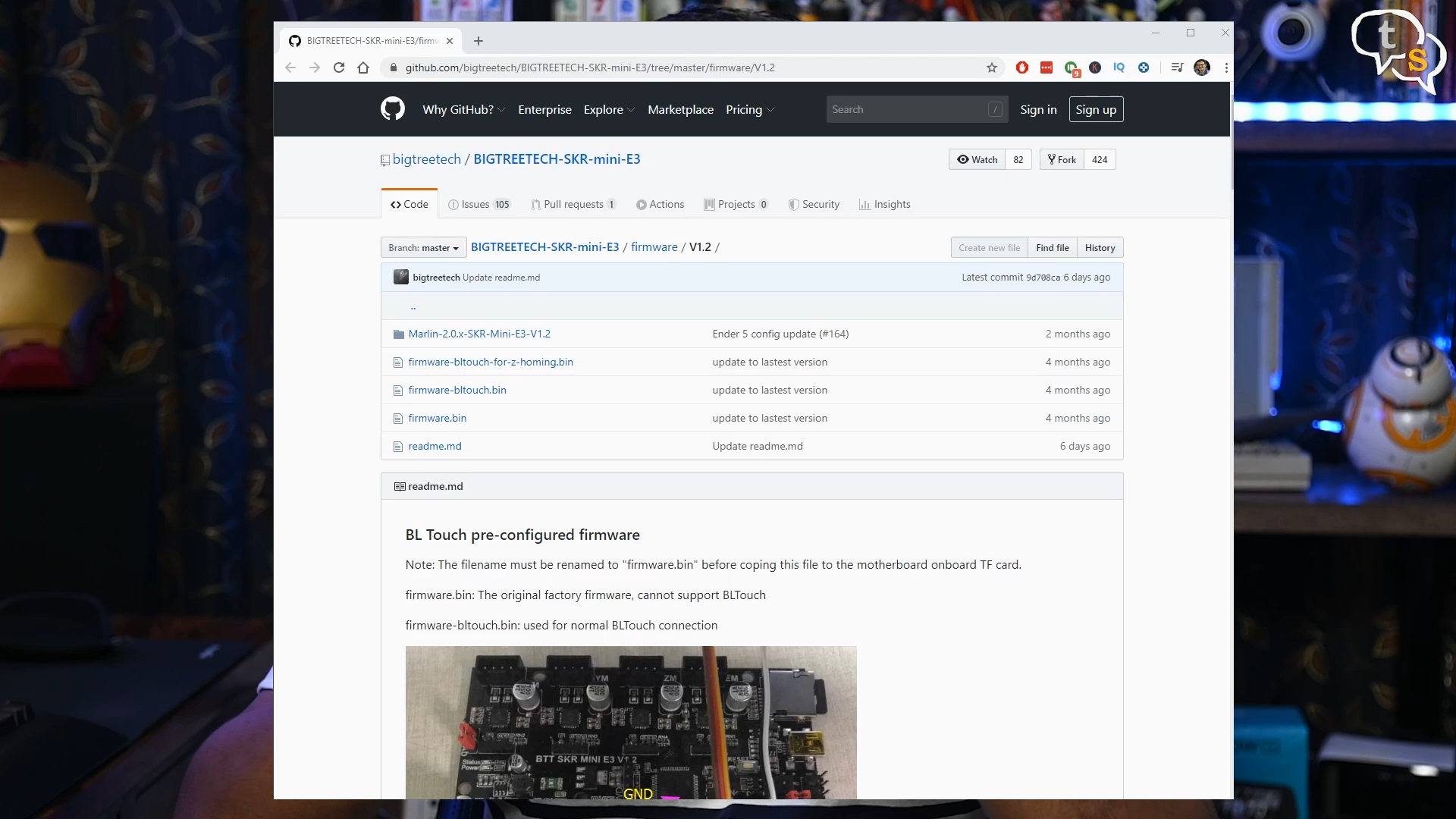Viewport: 1456px width, 819px height.
Task: Open commit hash 9d708ca
Action: pos(1043,278)
